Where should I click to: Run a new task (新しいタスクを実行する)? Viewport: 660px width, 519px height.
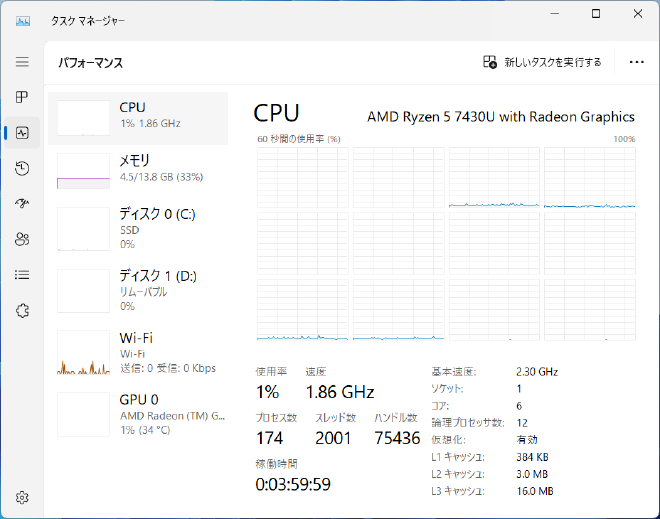click(542, 62)
